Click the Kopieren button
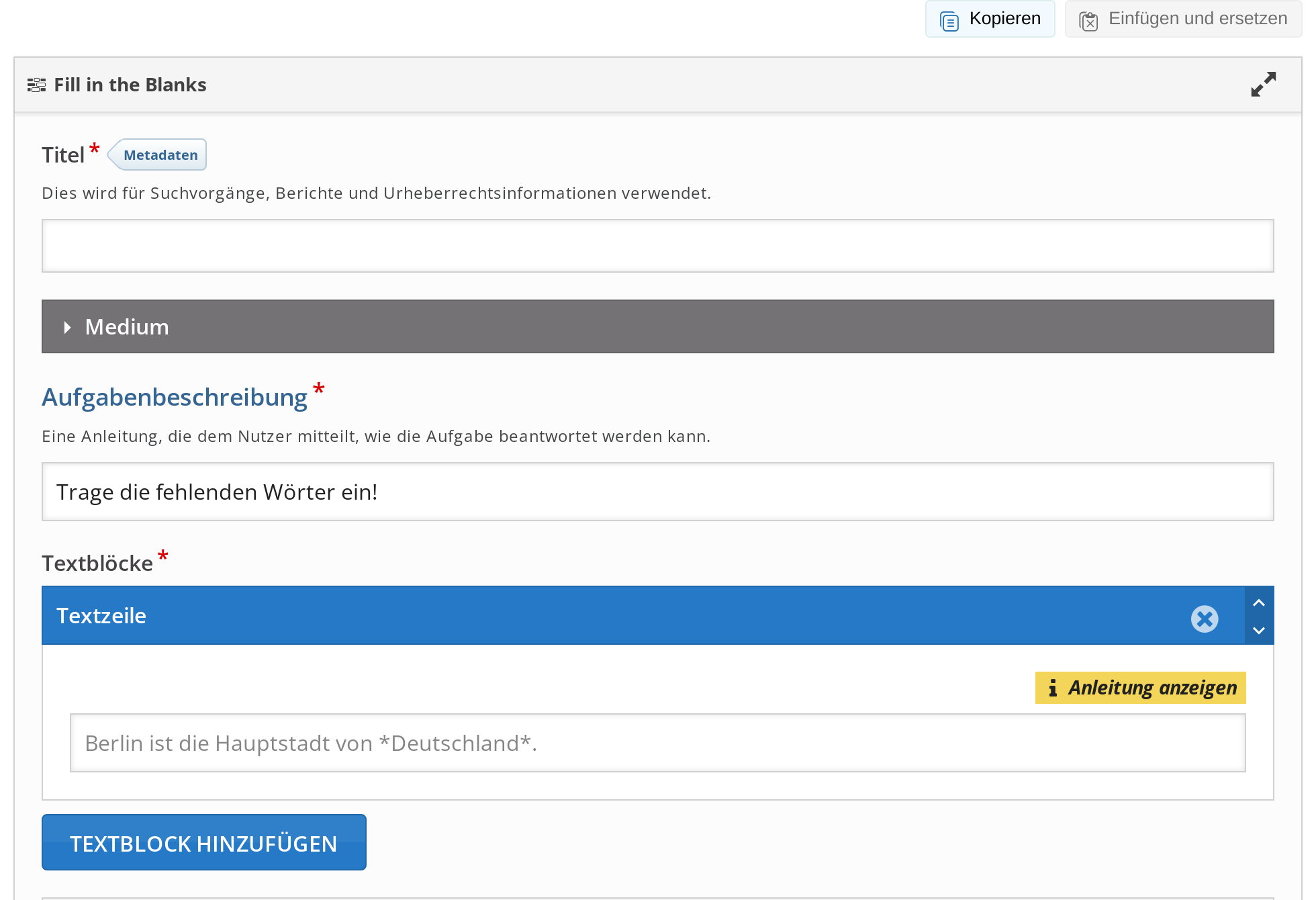 tap(990, 19)
